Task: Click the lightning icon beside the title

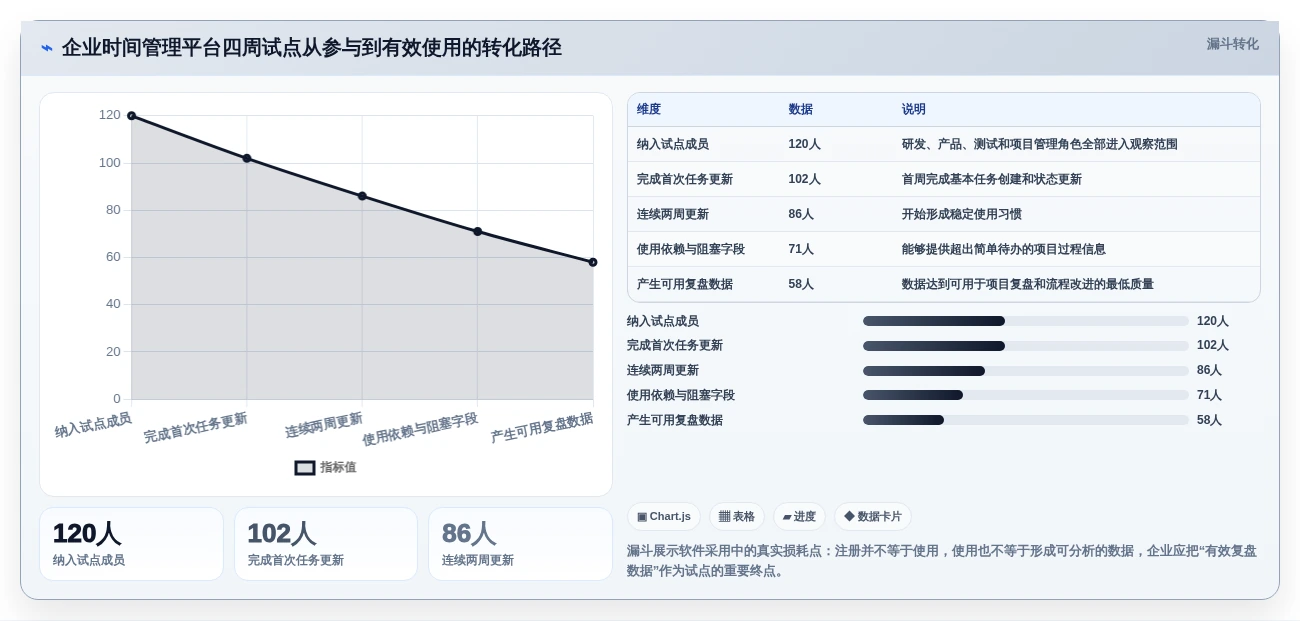Action: (47, 48)
